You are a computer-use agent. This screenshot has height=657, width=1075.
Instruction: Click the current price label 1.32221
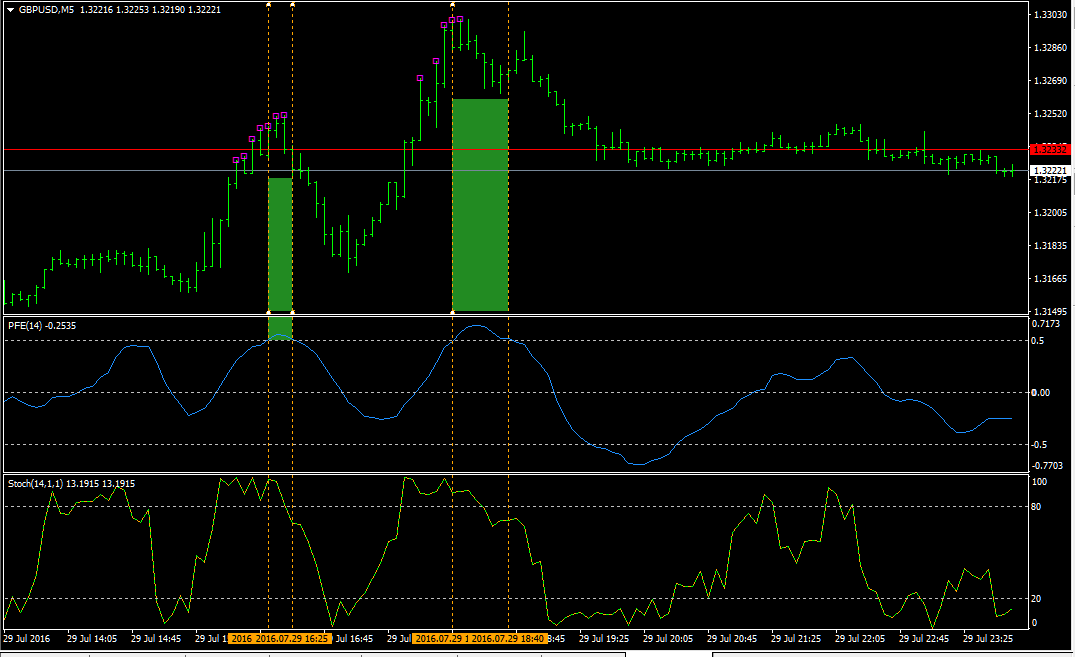tap(1050, 170)
